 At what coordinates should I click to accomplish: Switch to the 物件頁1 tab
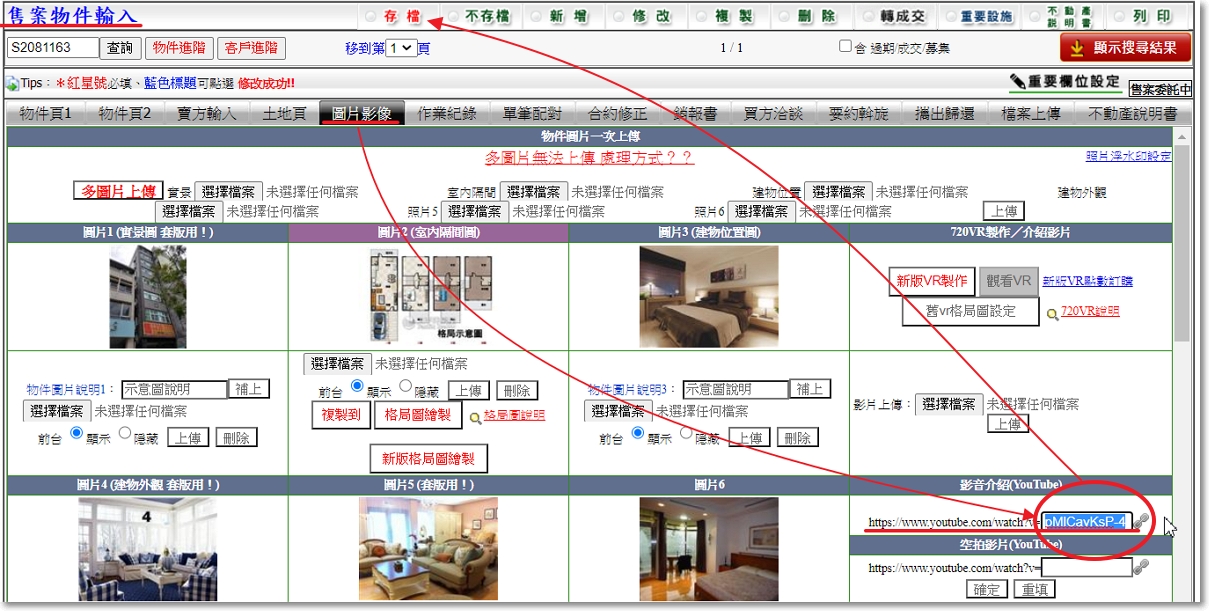(x=45, y=113)
